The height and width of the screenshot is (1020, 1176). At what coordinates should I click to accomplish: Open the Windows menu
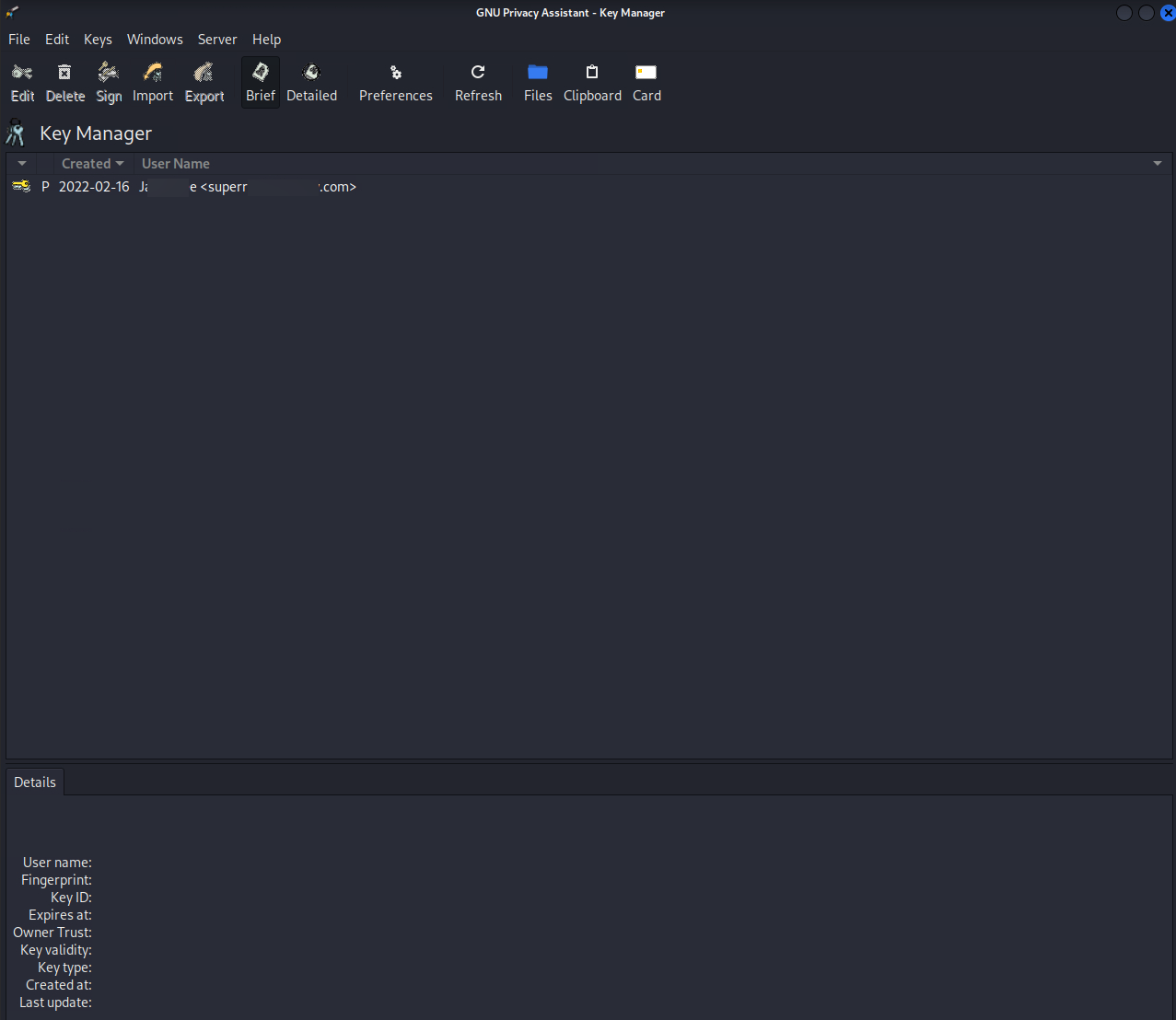155,40
